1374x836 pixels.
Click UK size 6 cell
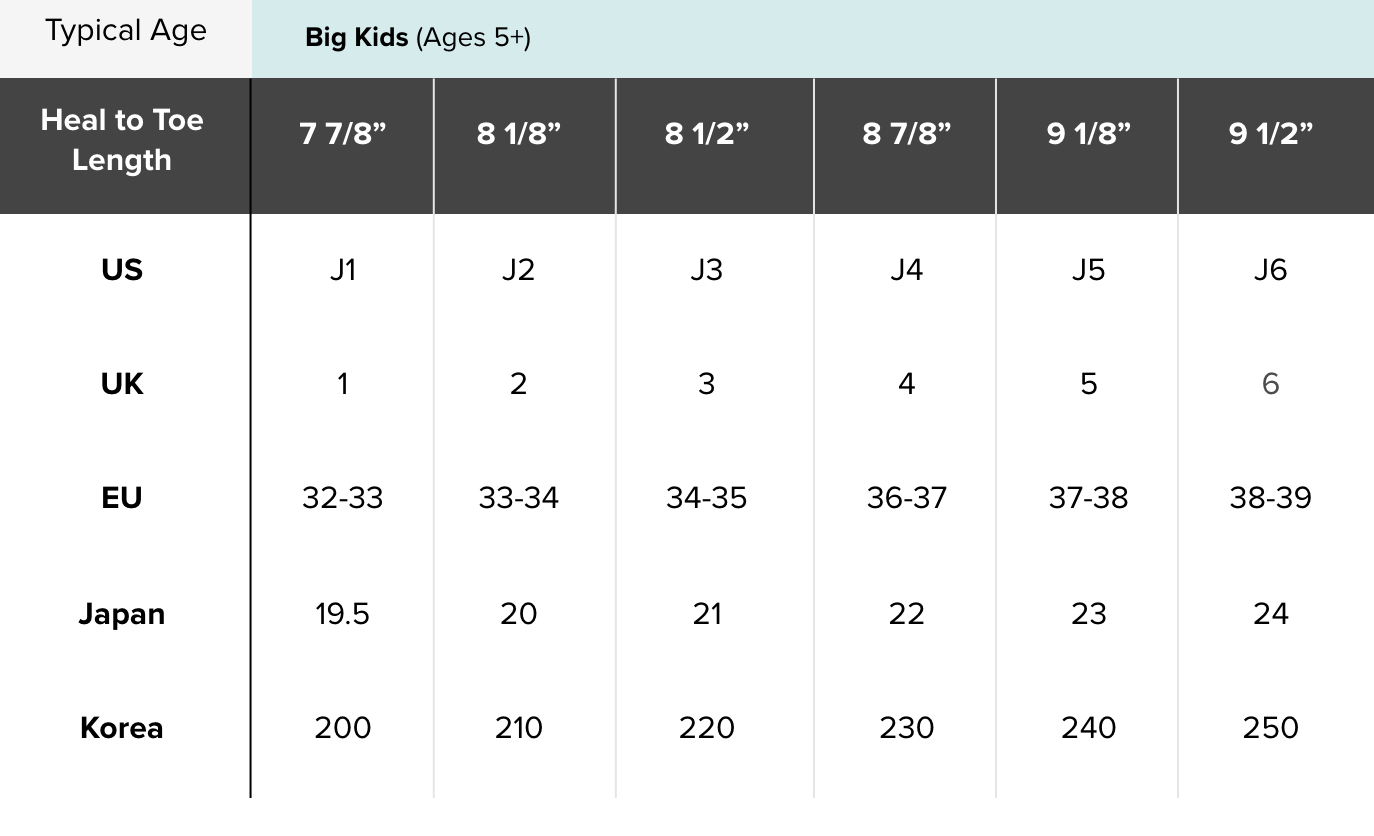(1270, 384)
